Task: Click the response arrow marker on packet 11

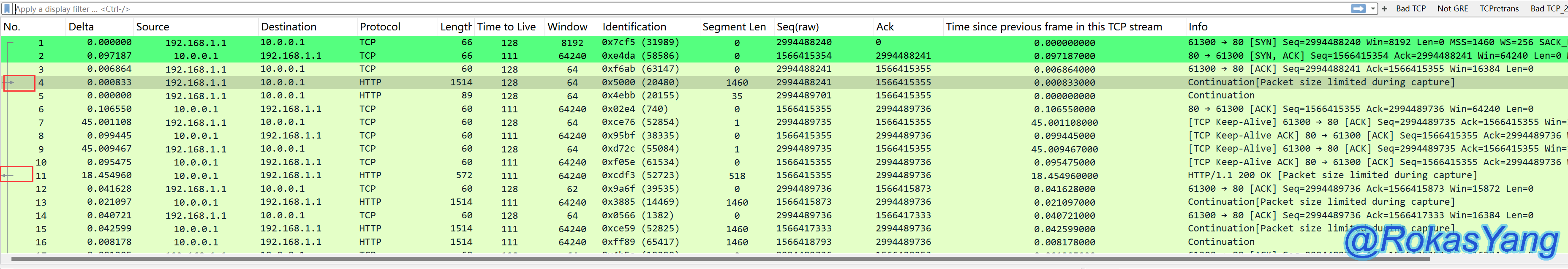Action: pyautogui.click(x=8, y=175)
